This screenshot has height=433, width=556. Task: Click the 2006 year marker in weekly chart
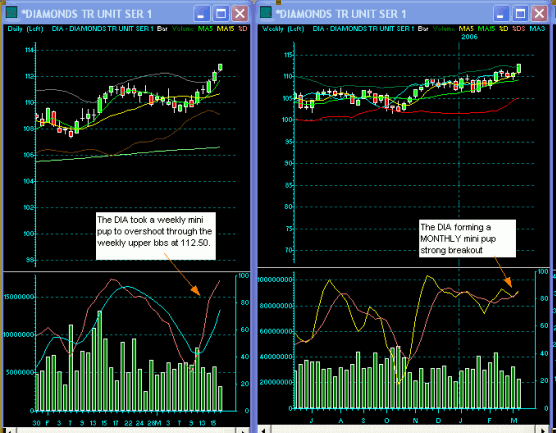[469, 37]
